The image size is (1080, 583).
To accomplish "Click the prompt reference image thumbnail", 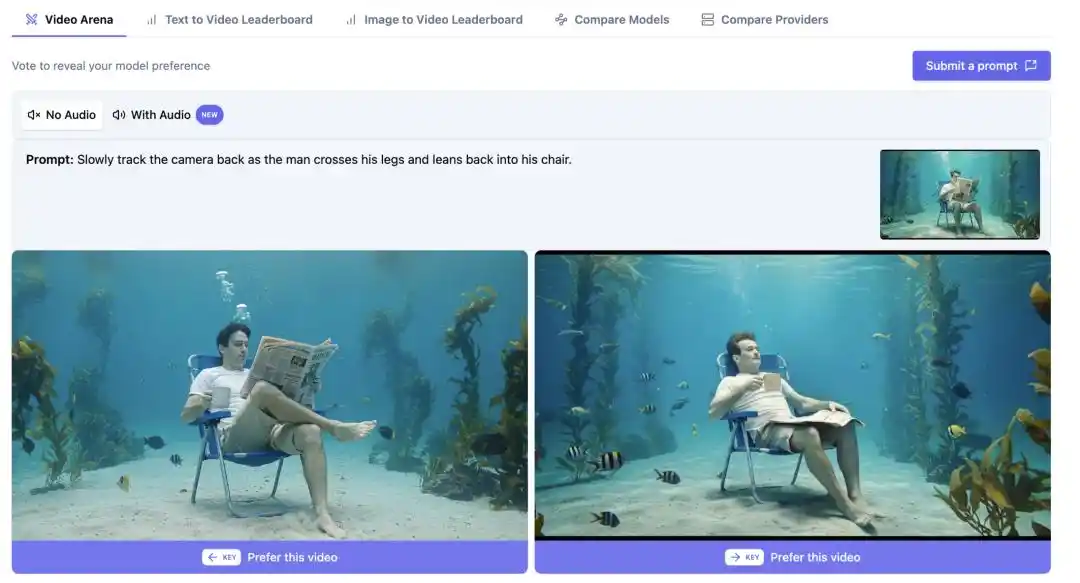I will (x=959, y=194).
